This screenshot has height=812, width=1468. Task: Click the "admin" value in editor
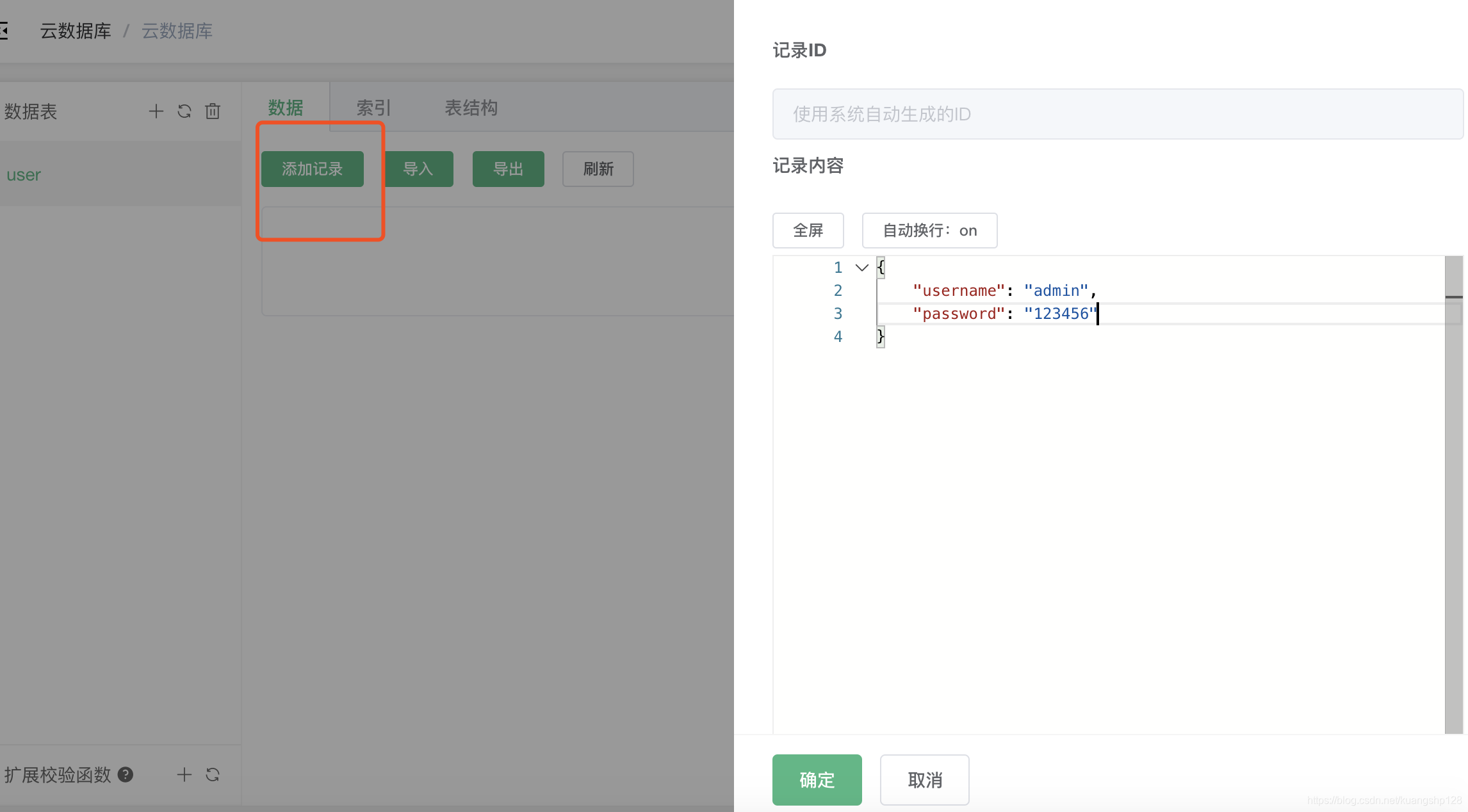1056,291
